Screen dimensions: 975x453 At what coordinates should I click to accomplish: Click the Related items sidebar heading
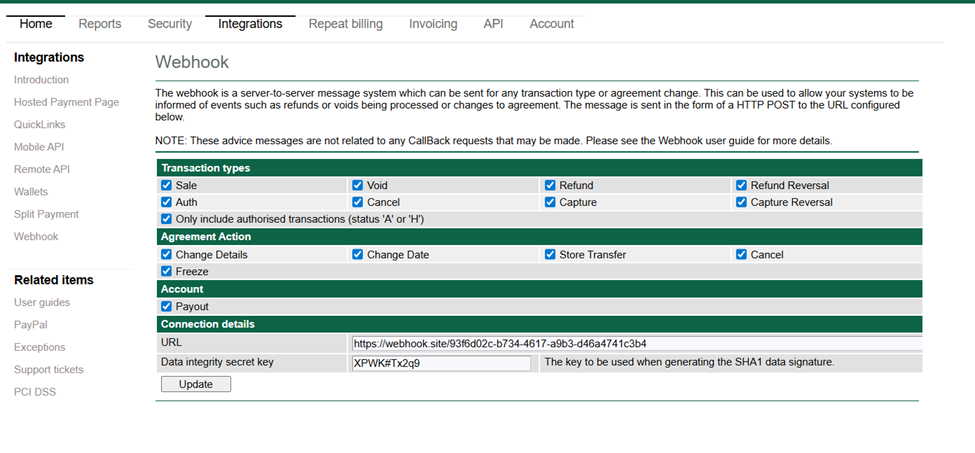53,280
